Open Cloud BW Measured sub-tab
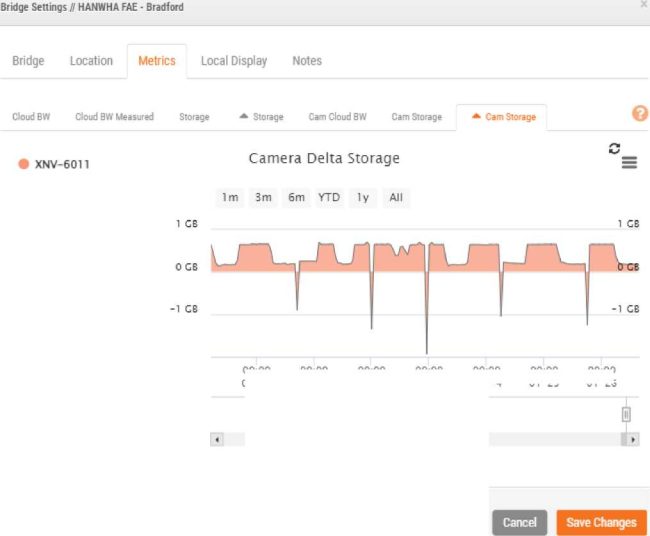The height and width of the screenshot is (536, 650). [x=114, y=117]
